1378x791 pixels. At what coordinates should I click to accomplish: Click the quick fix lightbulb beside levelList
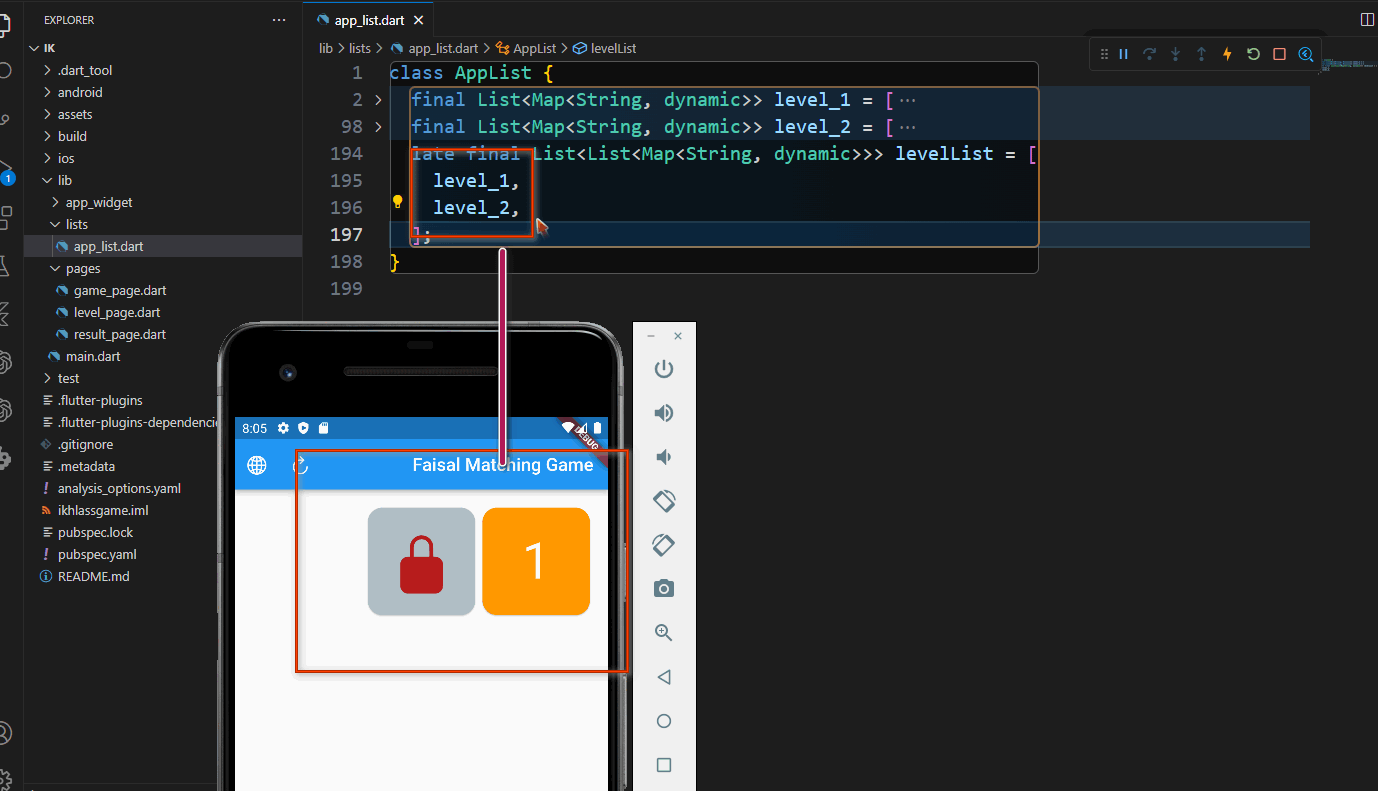pyautogui.click(x=397, y=201)
